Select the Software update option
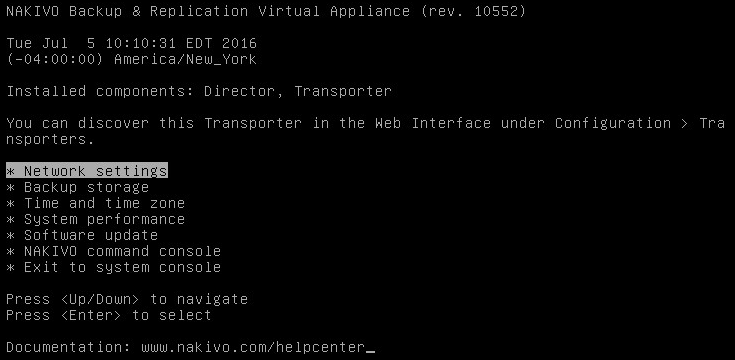This screenshot has width=735, height=360. 82,235
